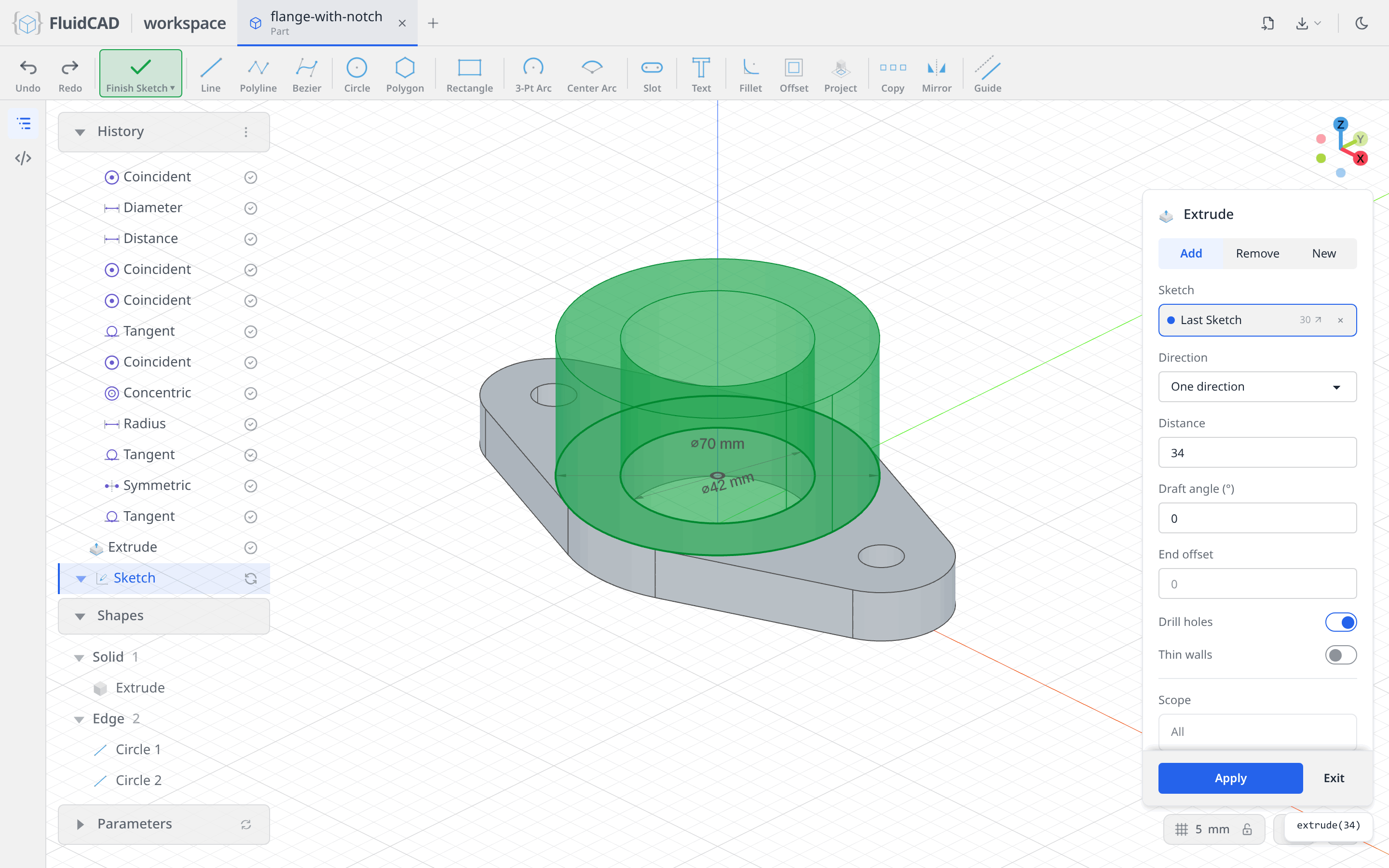
Task: Select the Line sketch tool
Action: pos(211,75)
